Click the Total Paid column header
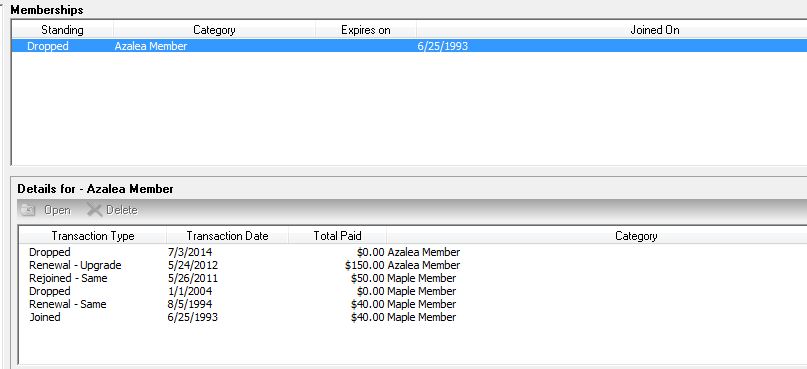807x369 pixels. [338, 236]
